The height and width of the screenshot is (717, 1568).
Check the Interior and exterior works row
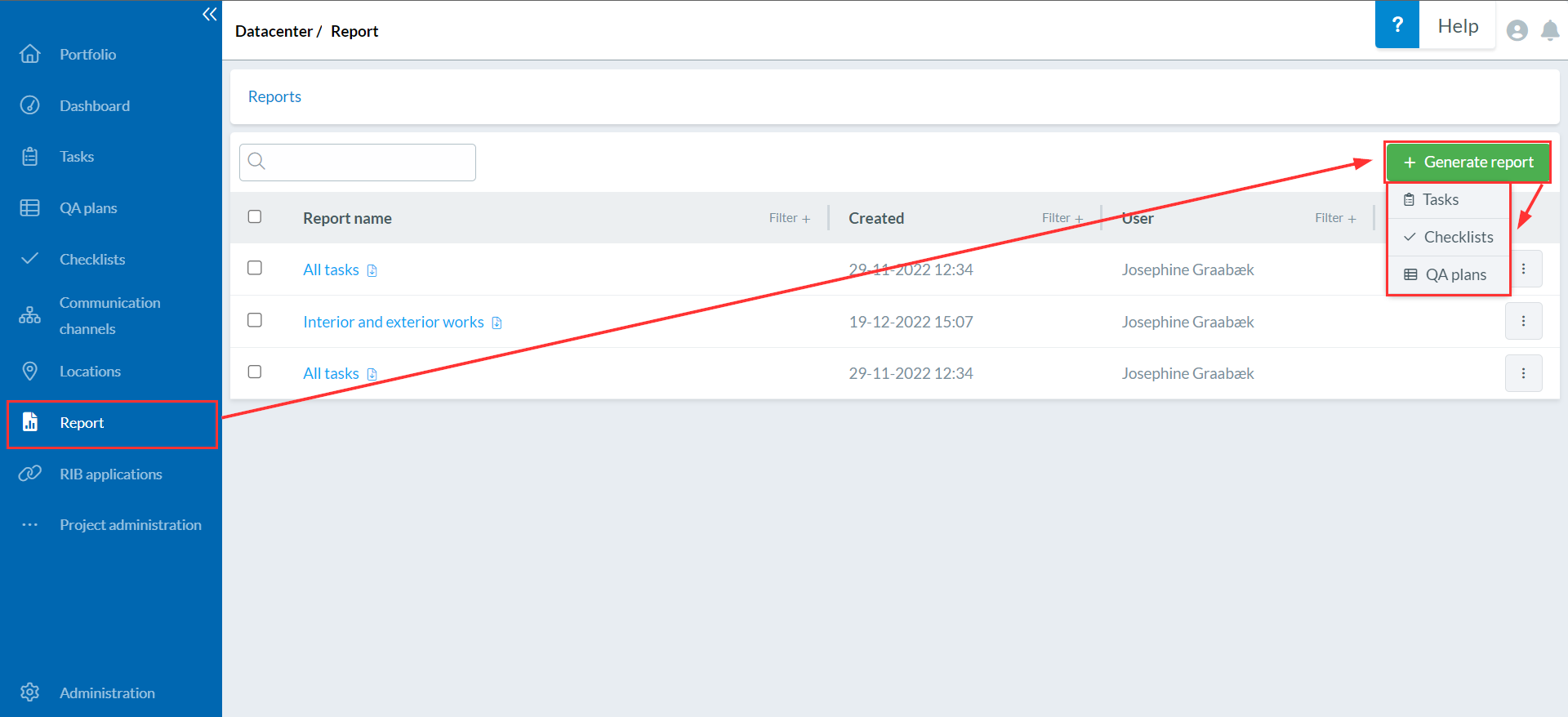[x=255, y=320]
